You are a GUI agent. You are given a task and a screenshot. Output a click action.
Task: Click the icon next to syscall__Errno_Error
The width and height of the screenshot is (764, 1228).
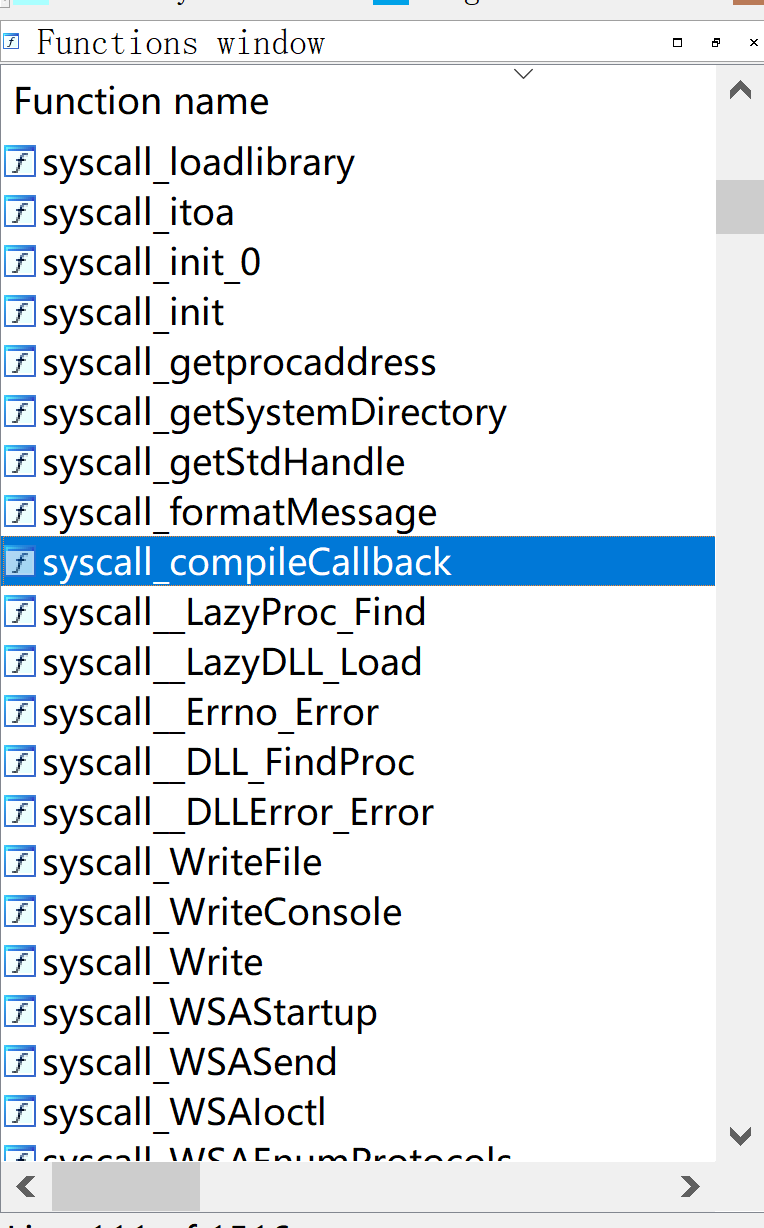pyautogui.click(x=20, y=712)
